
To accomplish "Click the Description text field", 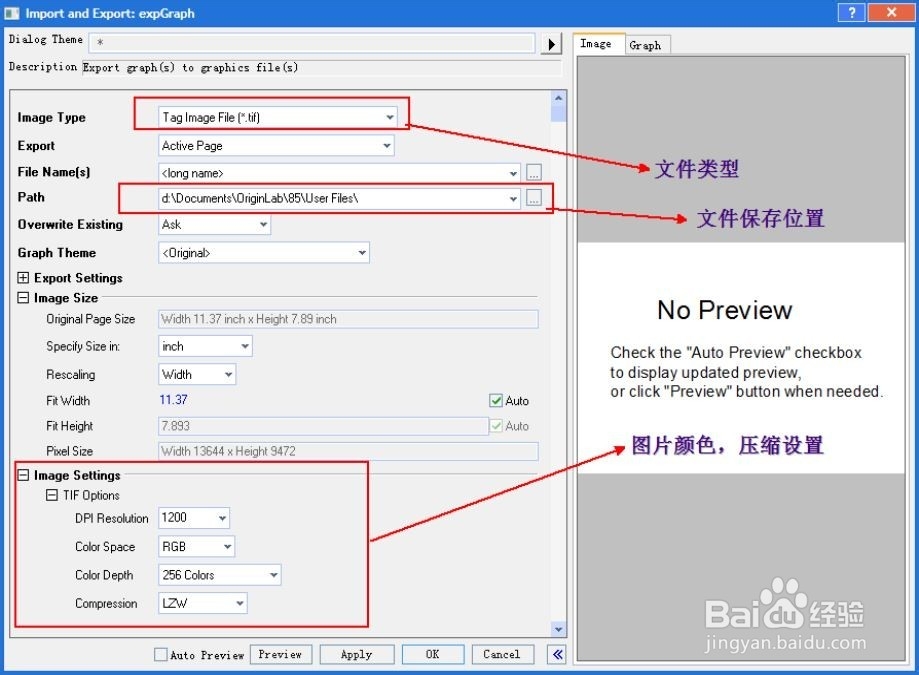I will [x=321, y=68].
